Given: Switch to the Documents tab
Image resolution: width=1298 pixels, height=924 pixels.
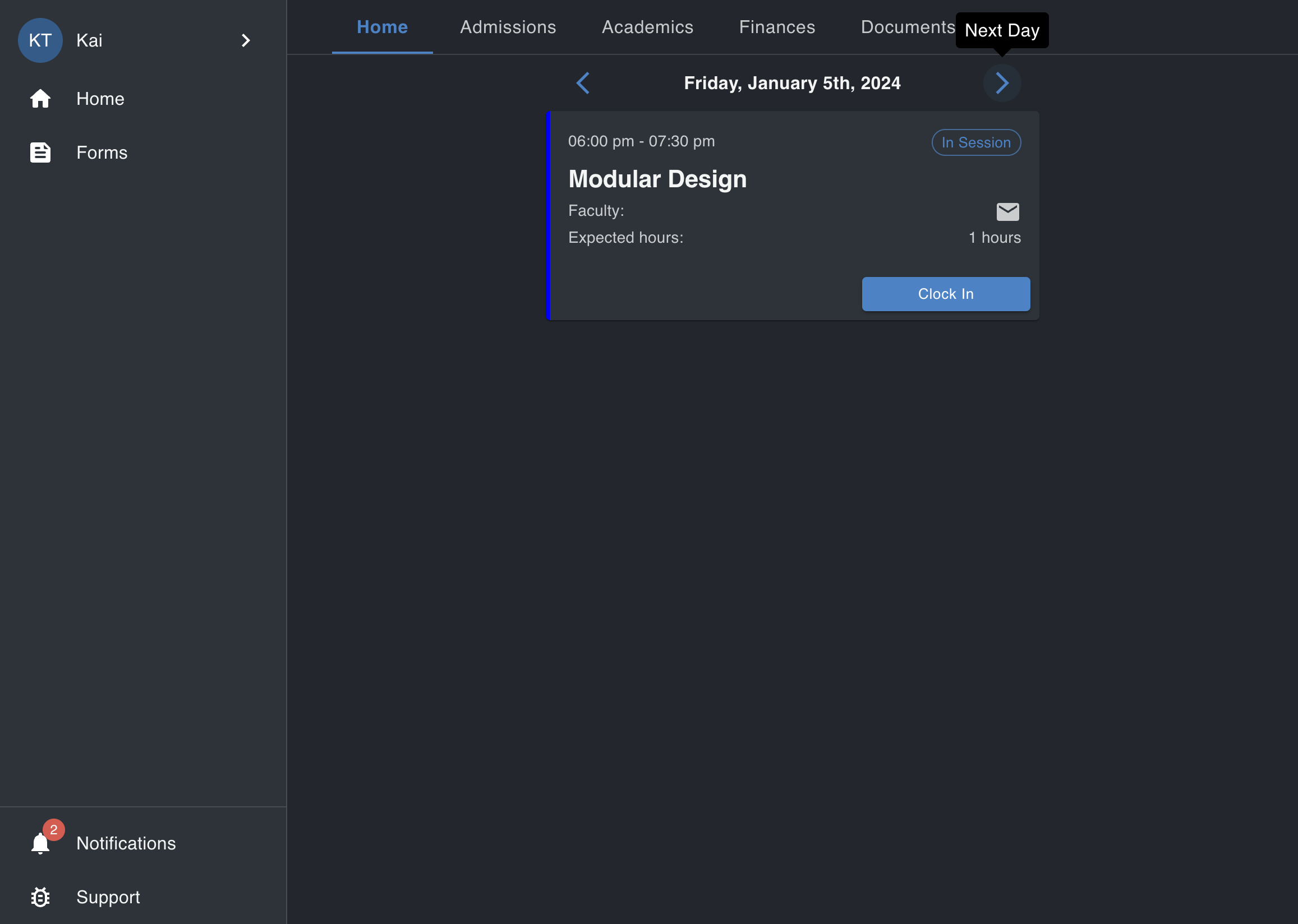Looking at the screenshot, I should tap(908, 27).
